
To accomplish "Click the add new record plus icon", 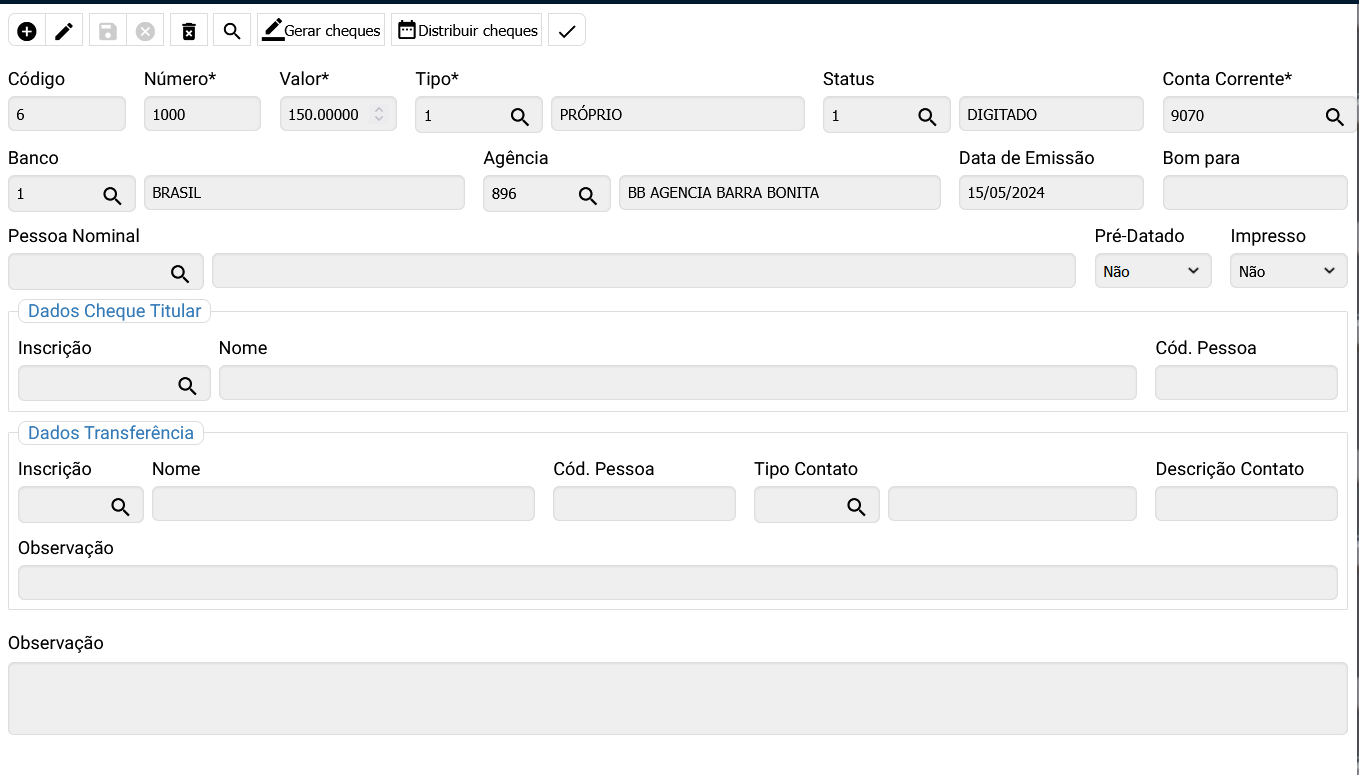I will [x=27, y=31].
